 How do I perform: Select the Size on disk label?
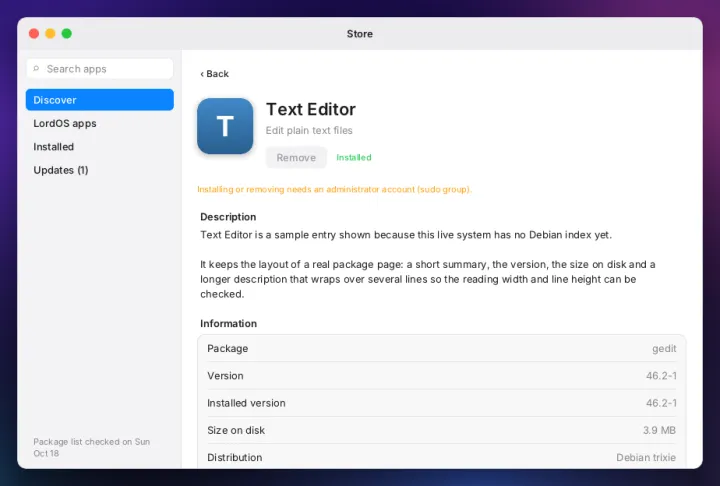[236, 430]
